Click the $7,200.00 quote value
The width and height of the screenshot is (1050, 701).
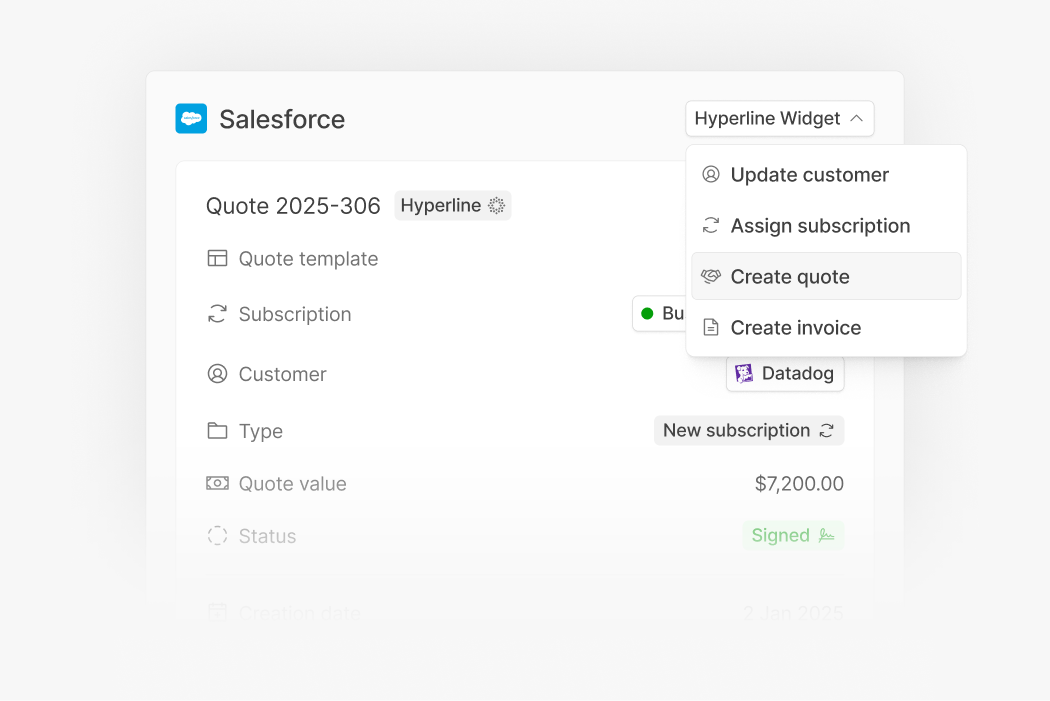point(799,484)
